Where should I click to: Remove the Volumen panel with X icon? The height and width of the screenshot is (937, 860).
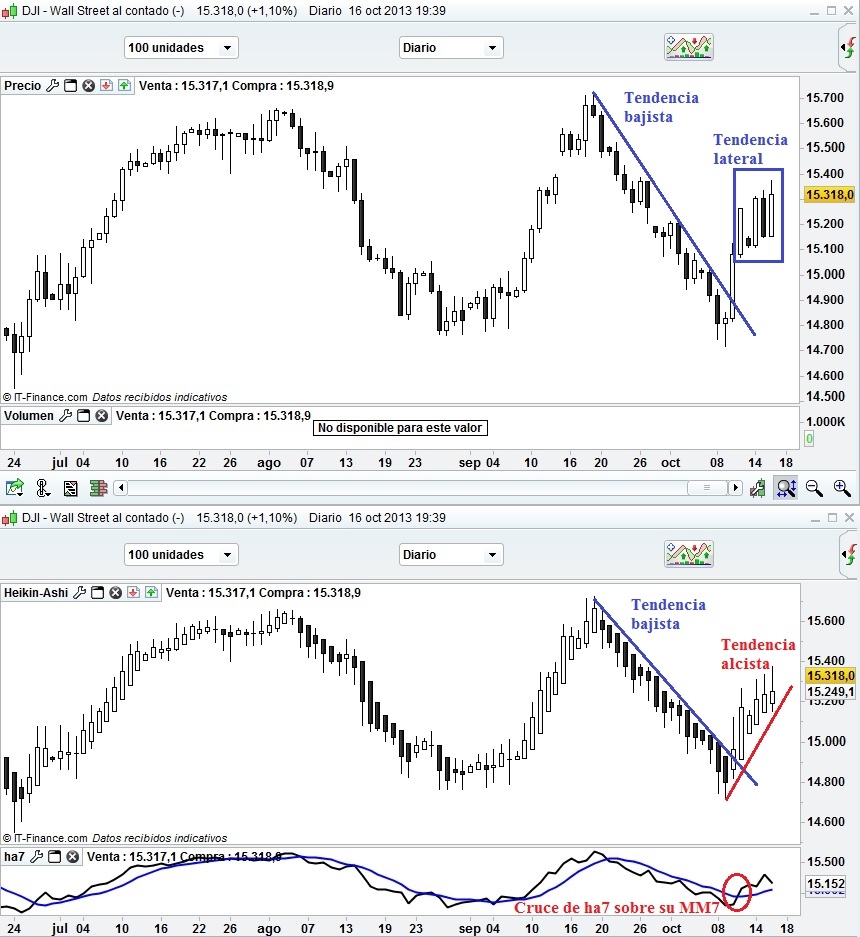(x=102, y=415)
